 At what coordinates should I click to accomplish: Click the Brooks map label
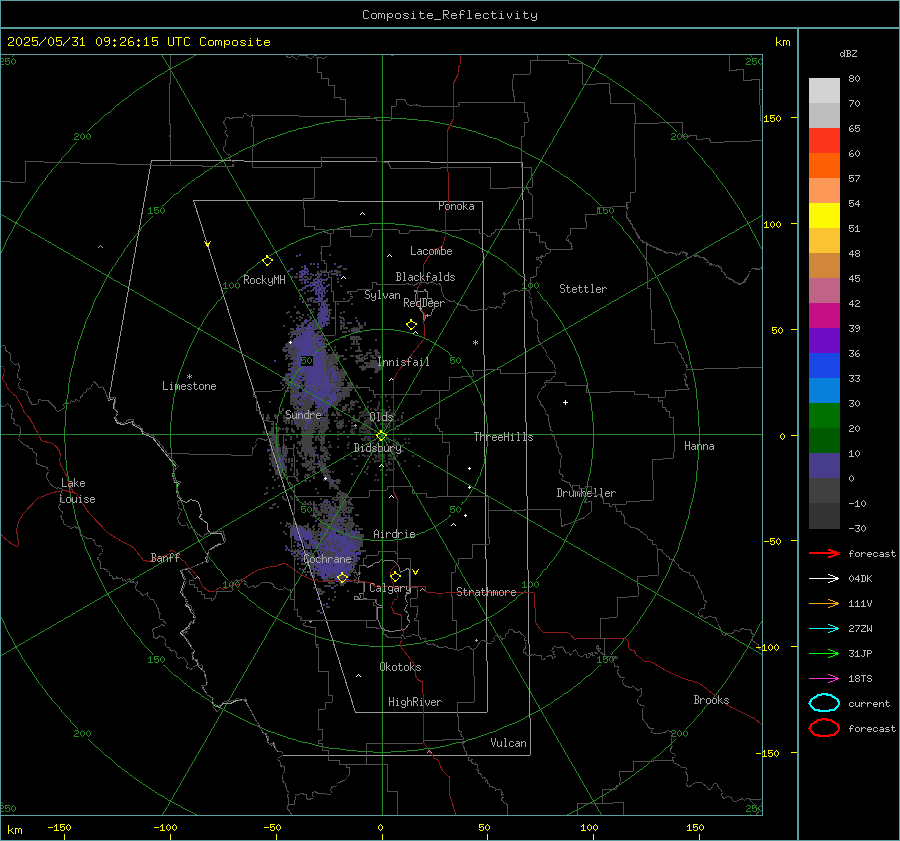(711, 700)
